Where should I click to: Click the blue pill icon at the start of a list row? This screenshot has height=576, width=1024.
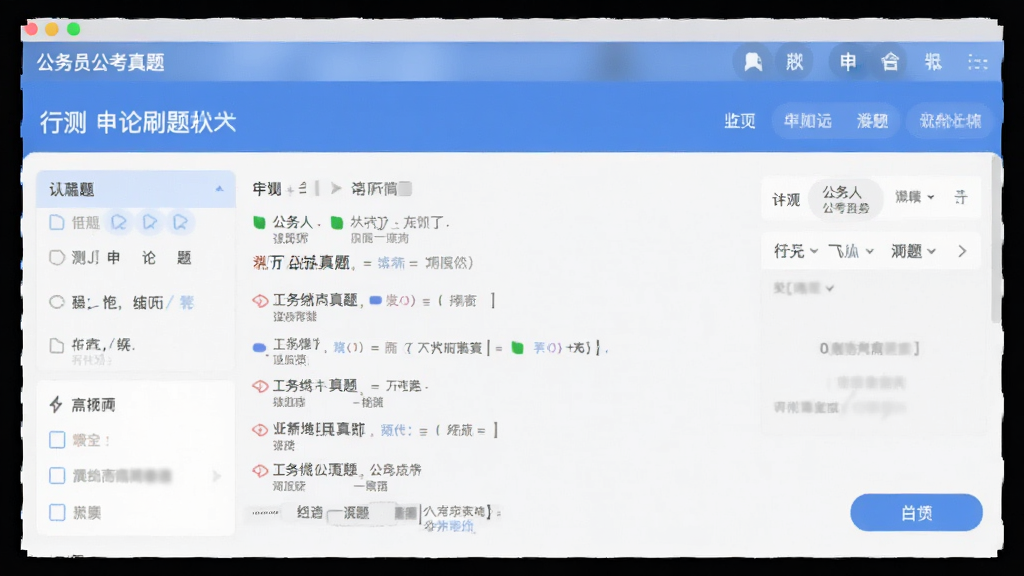pos(259,347)
